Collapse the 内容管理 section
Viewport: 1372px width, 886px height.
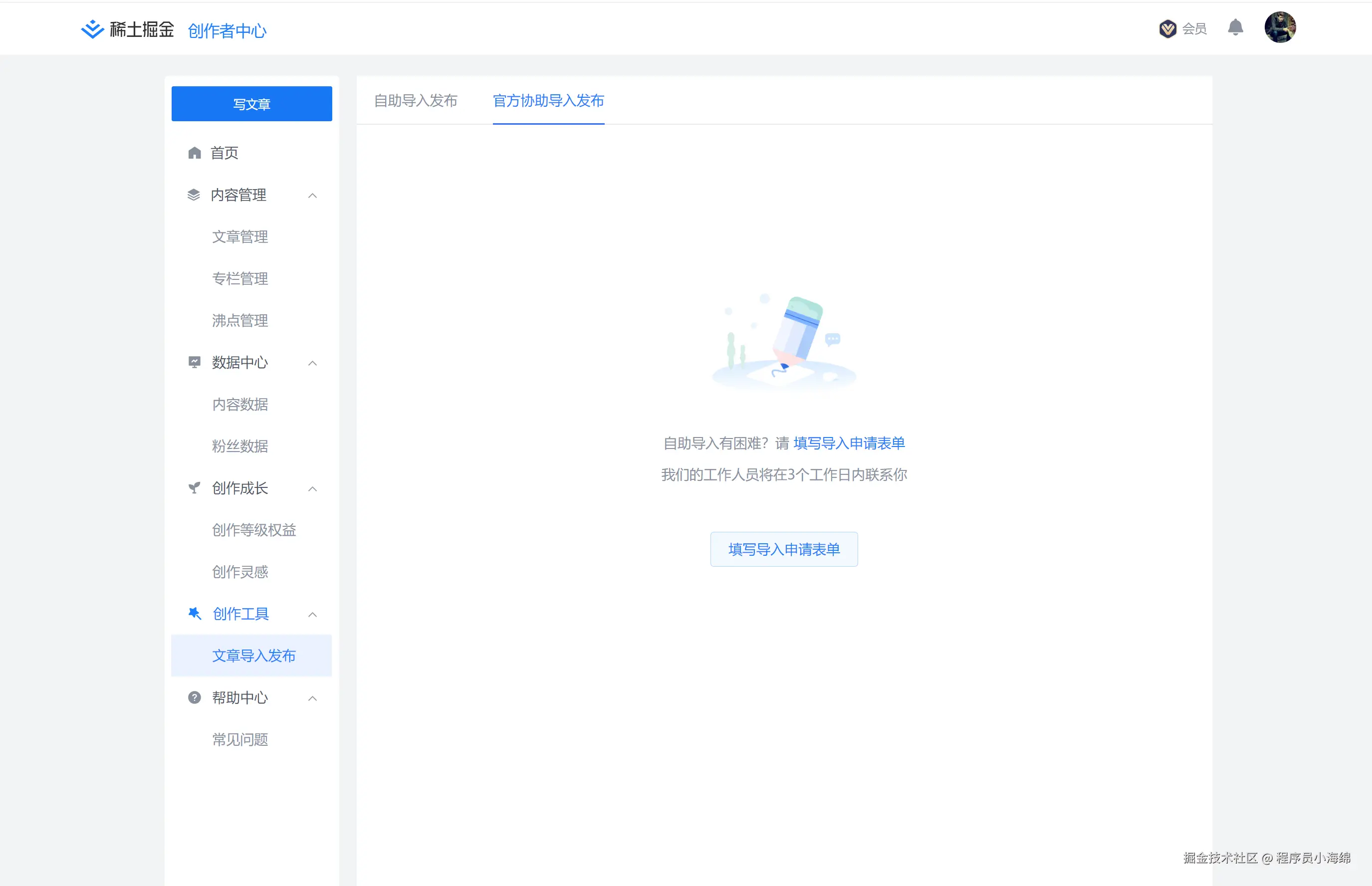(x=313, y=196)
